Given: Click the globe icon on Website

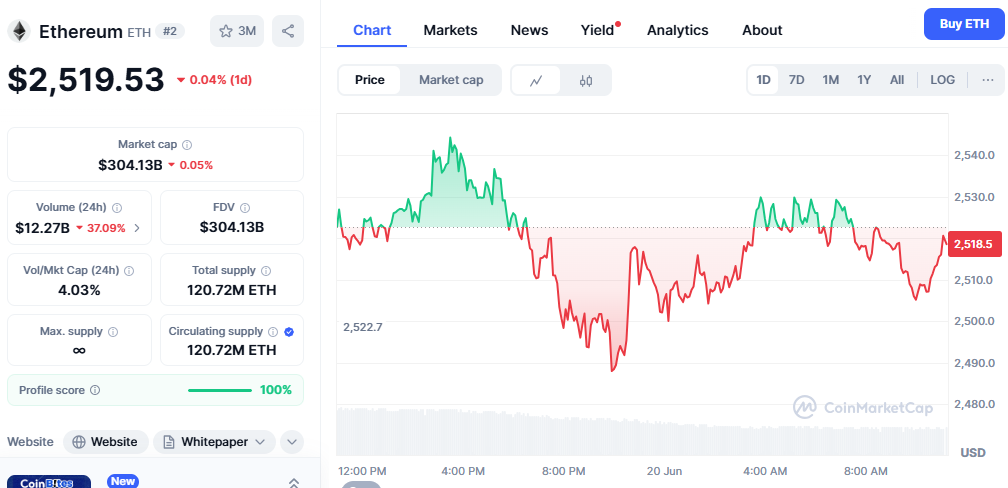Looking at the screenshot, I should (x=79, y=442).
